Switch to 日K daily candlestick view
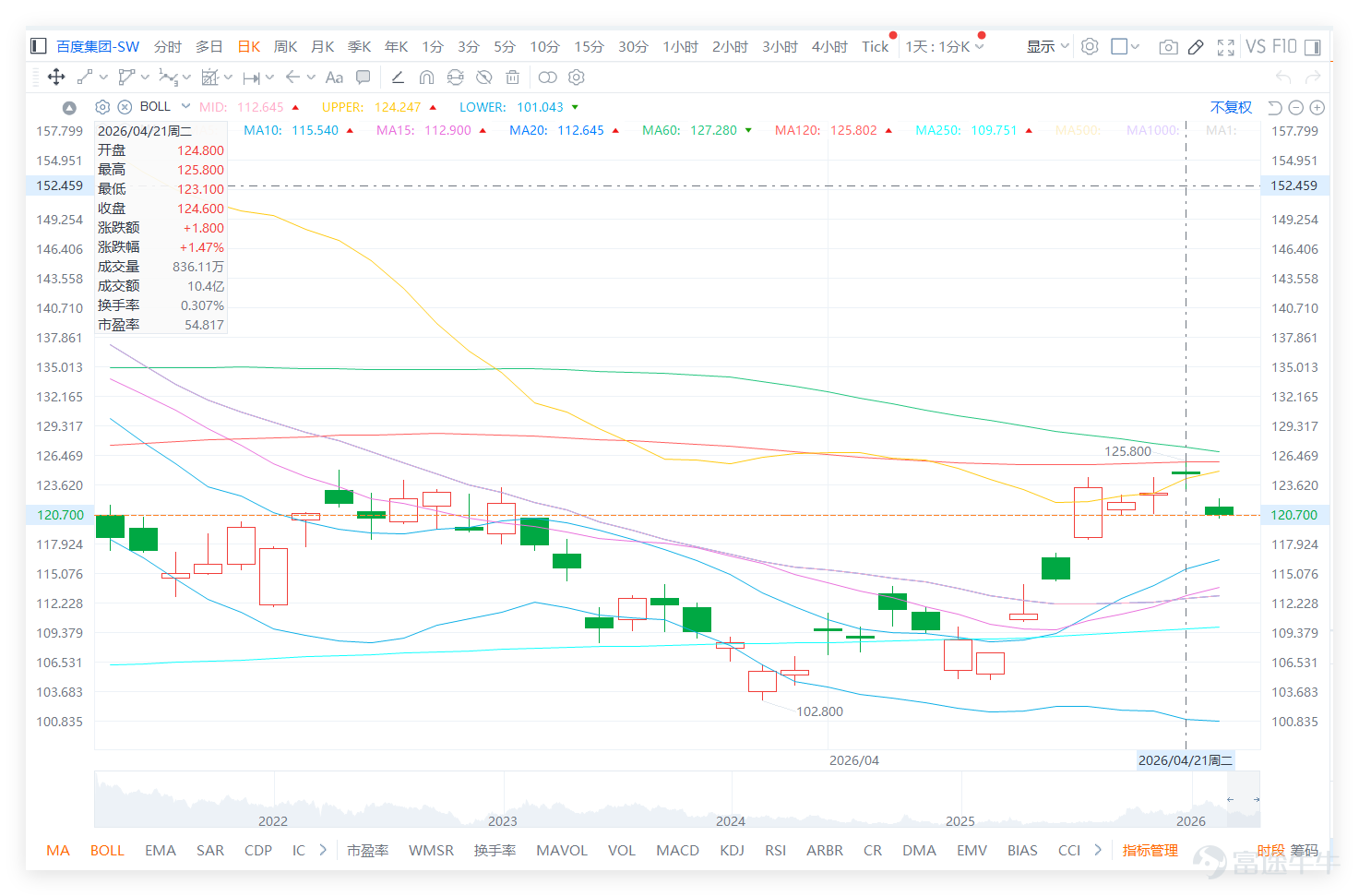Screen dimensions: 1359x896 249,46
